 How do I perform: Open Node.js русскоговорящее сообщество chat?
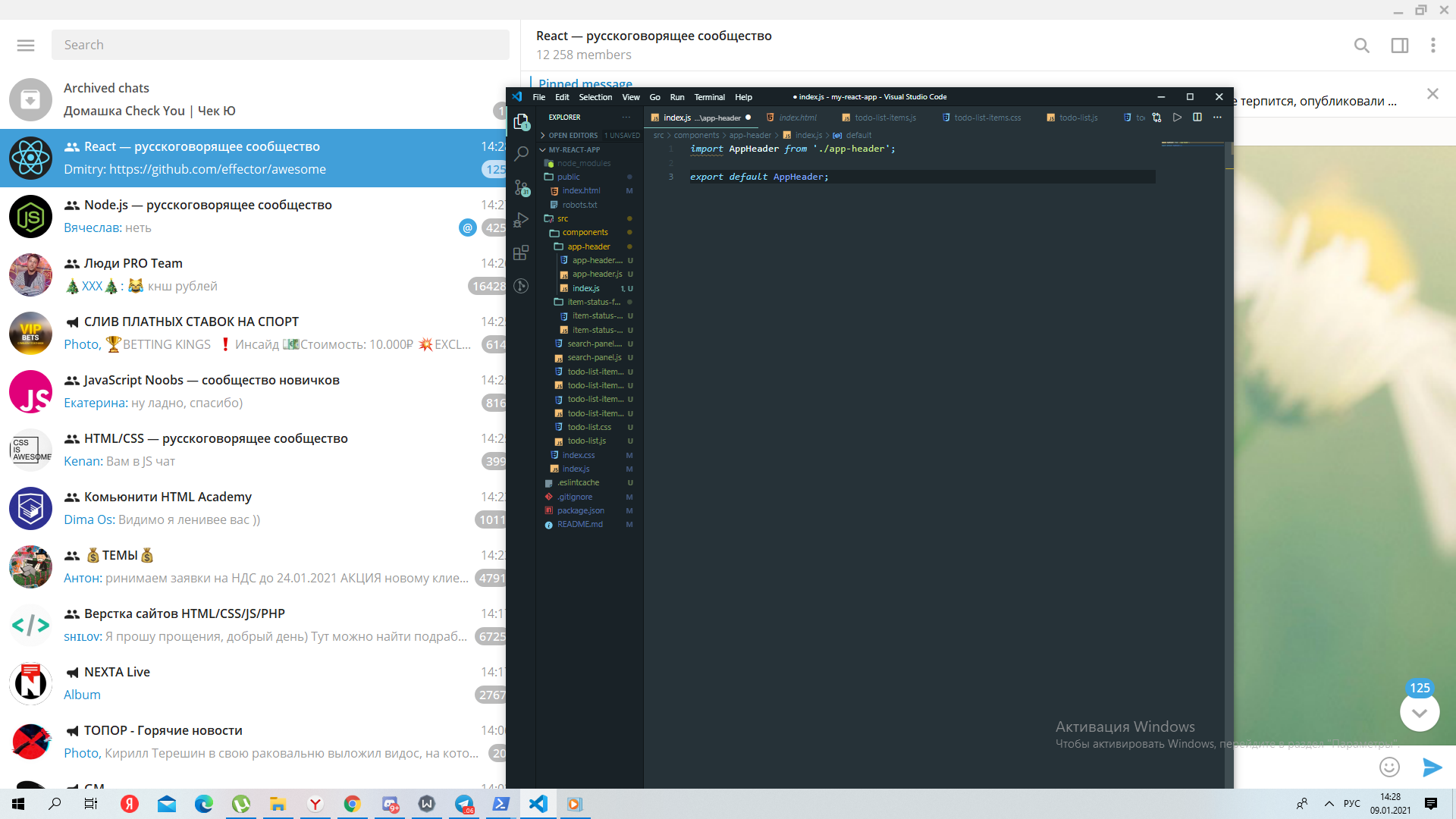point(254,216)
